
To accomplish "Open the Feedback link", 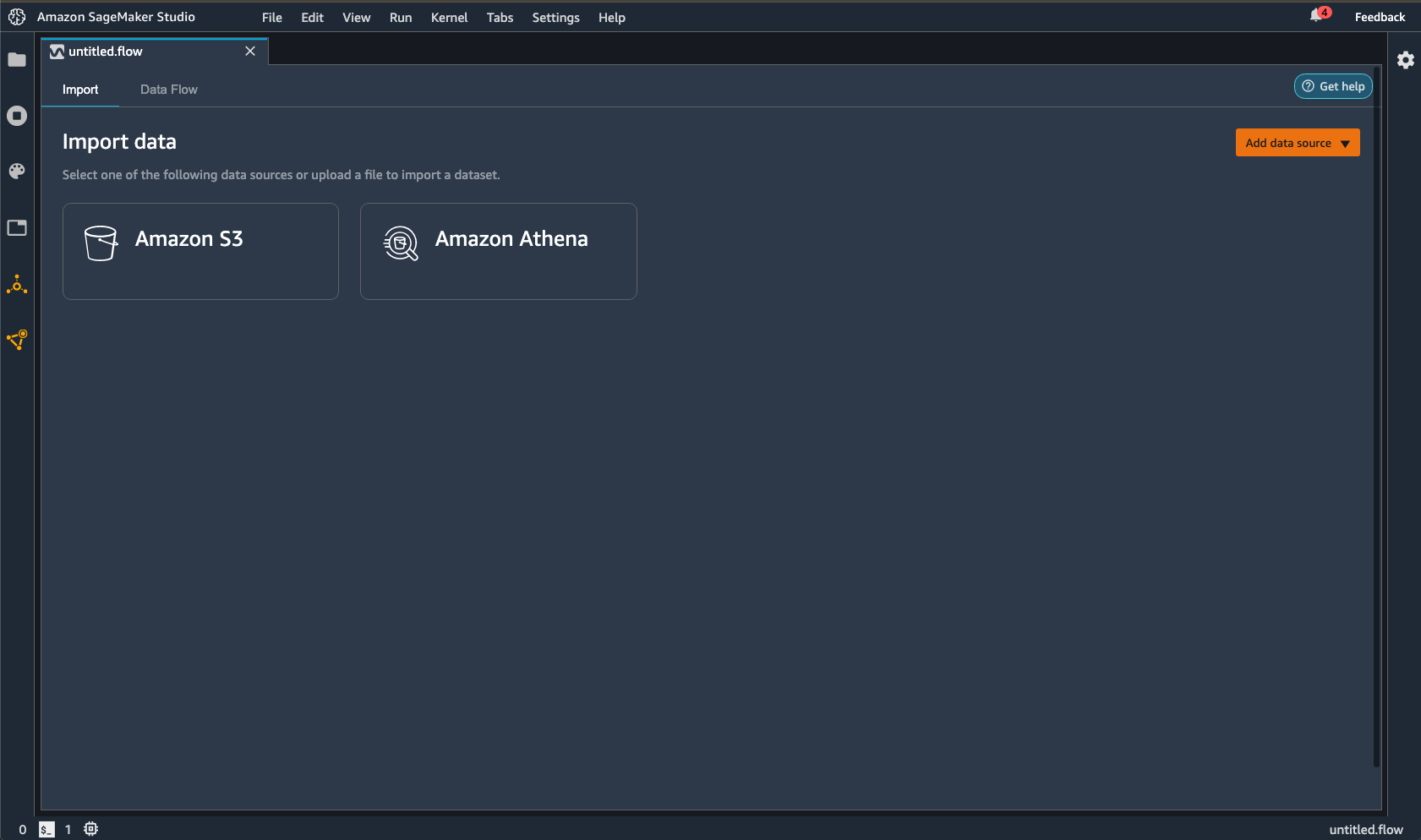I will click(1379, 16).
